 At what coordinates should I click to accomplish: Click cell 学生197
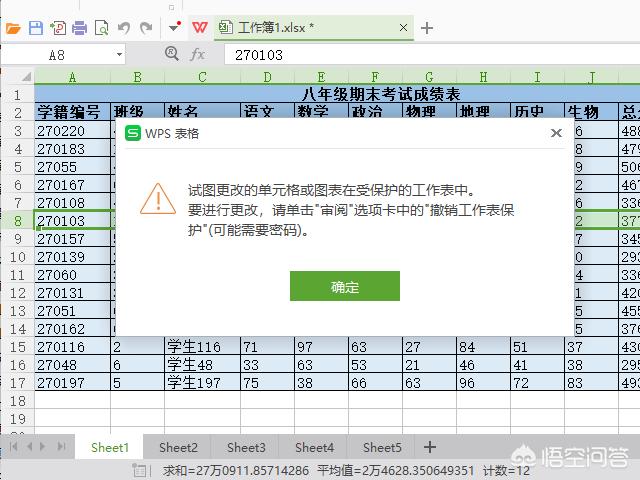[202, 382]
